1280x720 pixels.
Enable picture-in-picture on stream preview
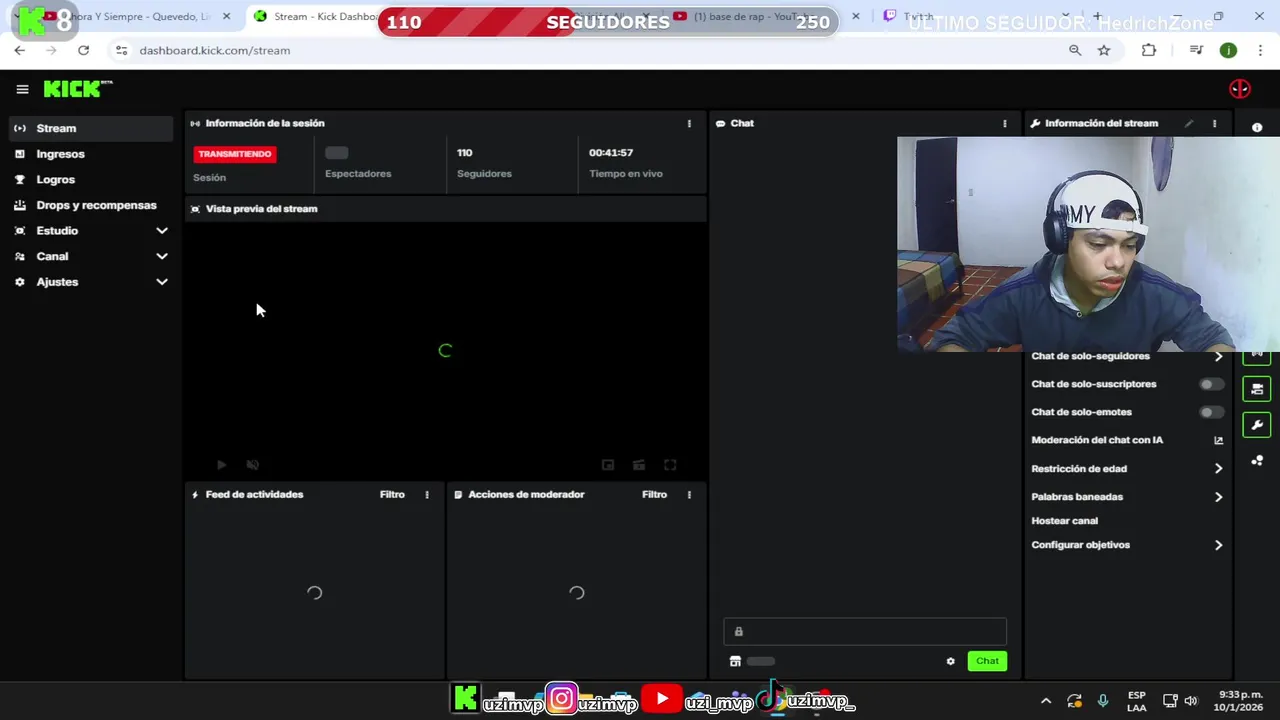(607, 465)
